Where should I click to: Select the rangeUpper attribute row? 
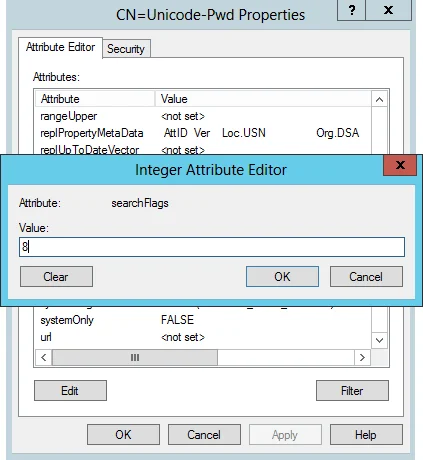(203, 116)
